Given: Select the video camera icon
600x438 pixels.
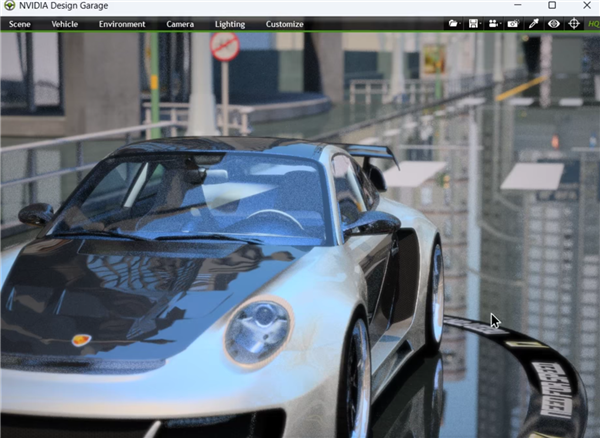Looking at the screenshot, I should [493, 24].
